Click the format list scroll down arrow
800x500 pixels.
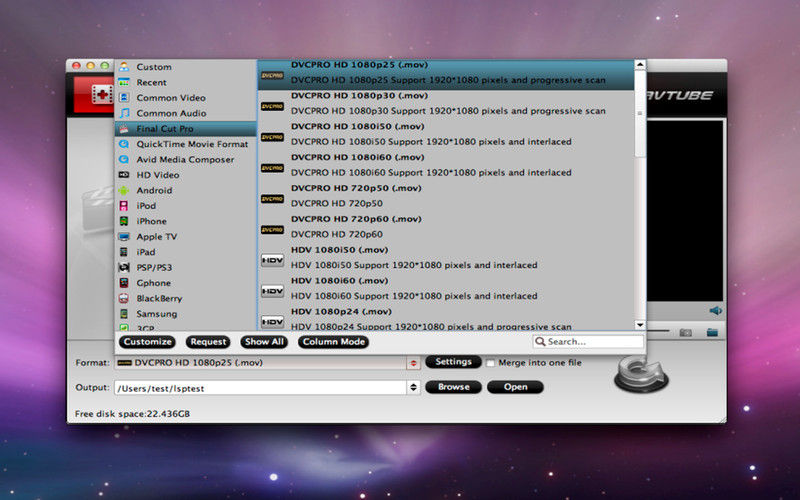coord(640,324)
